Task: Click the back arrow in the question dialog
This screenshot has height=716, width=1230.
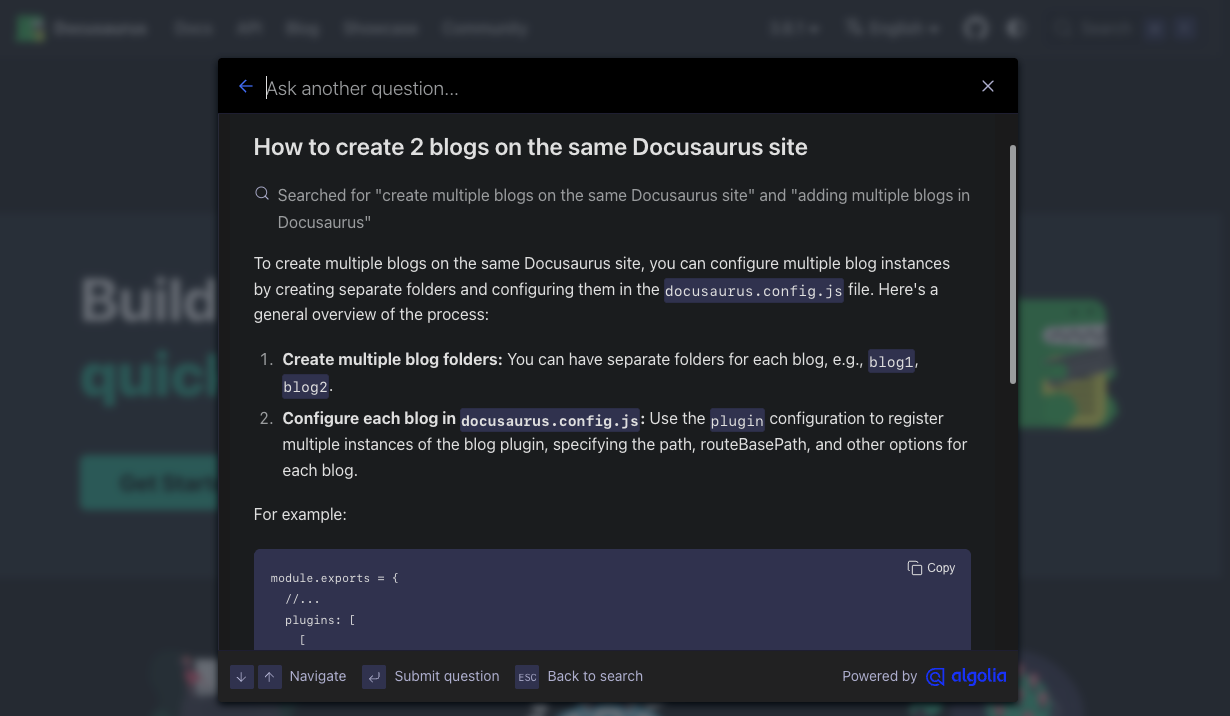Action: pyautogui.click(x=246, y=86)
